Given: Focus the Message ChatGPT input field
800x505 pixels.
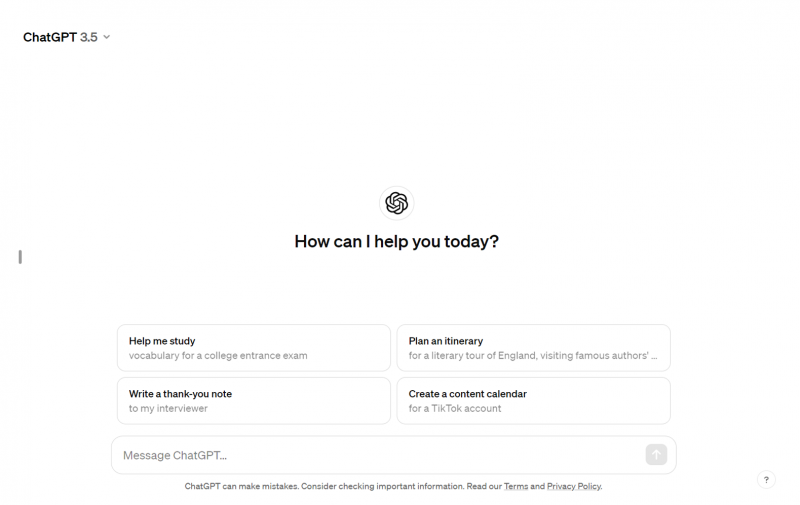Looking at the screenshot, I should click(380, 455).
